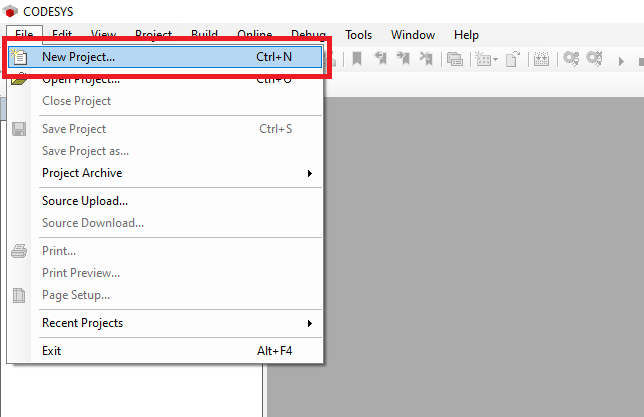The width and height of the screenshot is (644, 417).
Task: Click the Toggle Bookmark toolbar icon
Action: pyautogui.click(x=355, y=59)
